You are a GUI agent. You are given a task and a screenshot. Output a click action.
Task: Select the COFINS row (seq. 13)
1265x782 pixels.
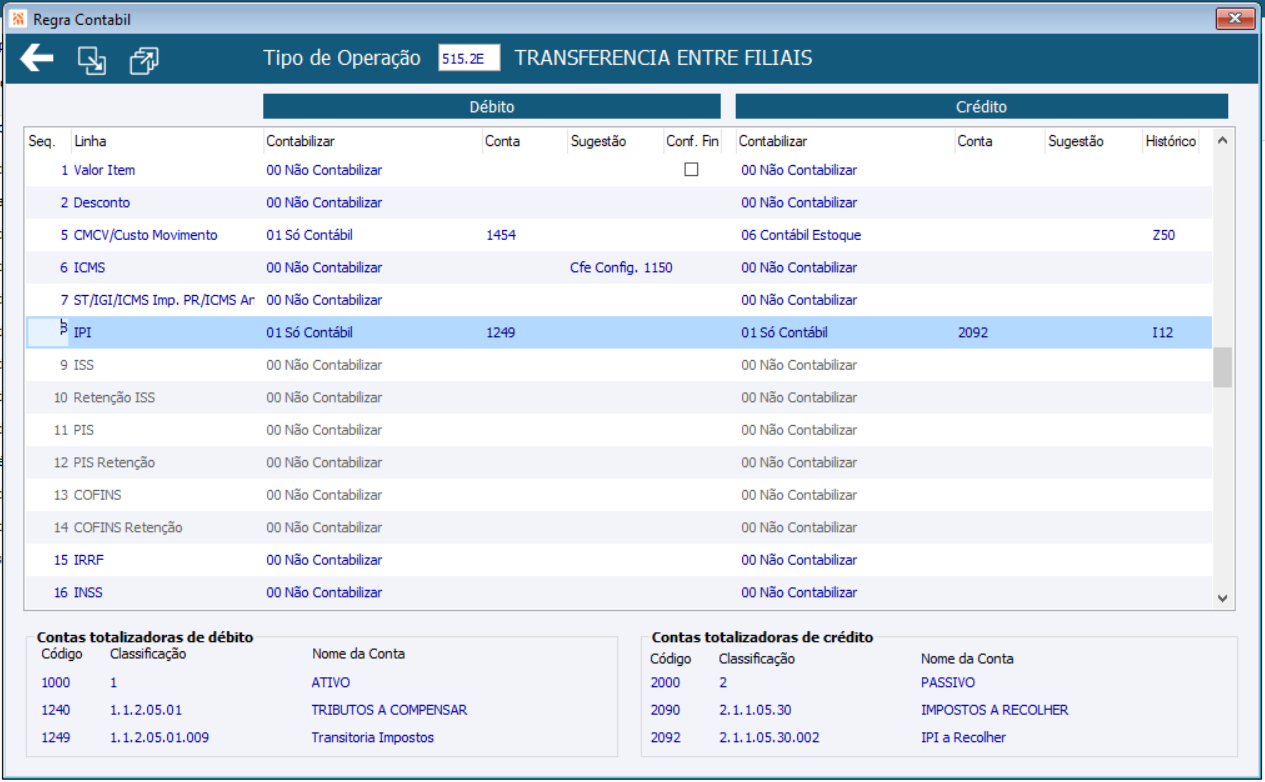(x=618, y=495)
